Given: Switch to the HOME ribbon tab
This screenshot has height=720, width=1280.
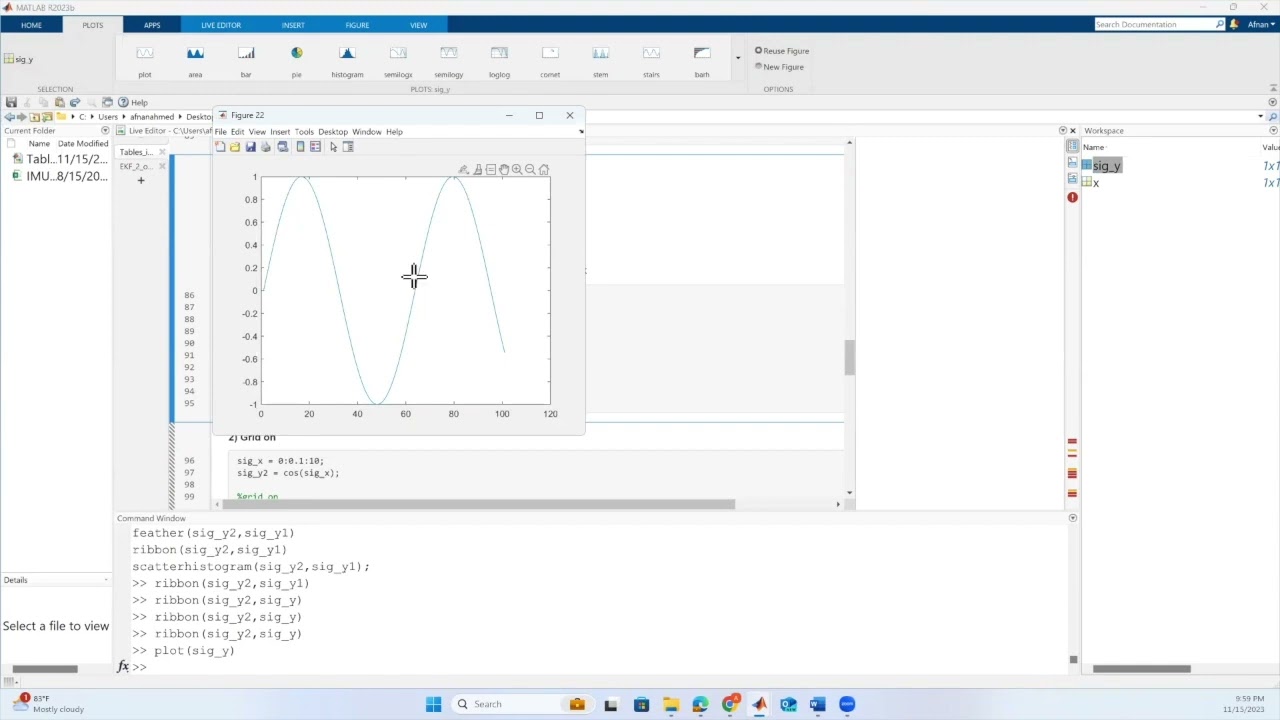Looking at the screenshot, I should [x=31, y=25].
